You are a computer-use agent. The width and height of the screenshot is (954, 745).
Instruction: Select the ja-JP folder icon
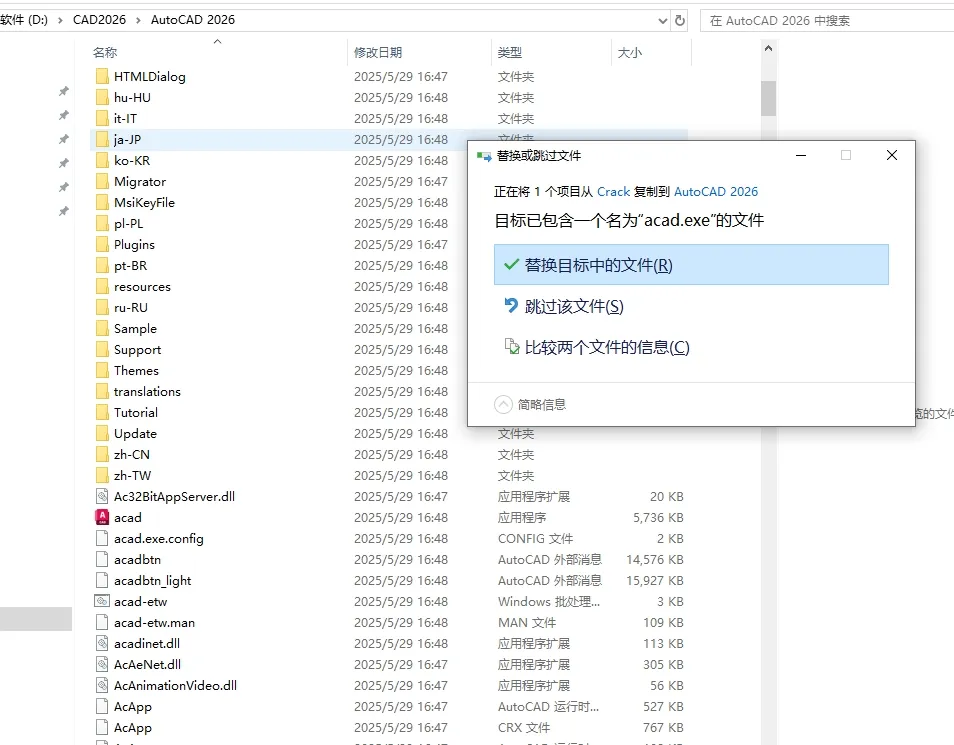click(x=102, y=139)
